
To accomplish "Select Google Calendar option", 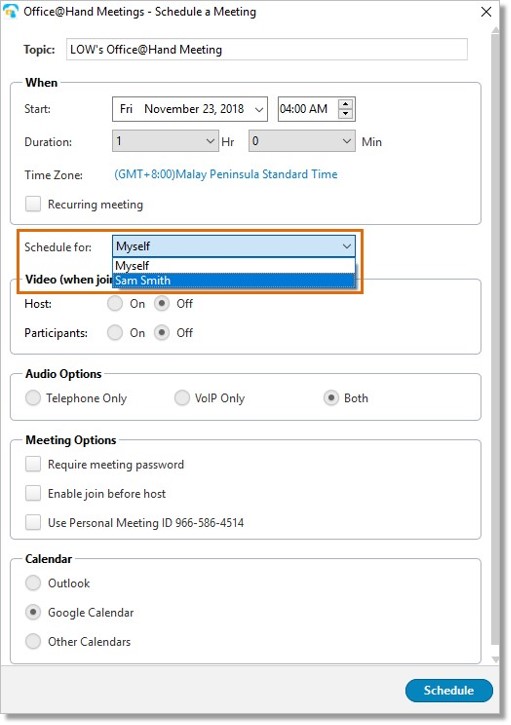I will 33,613.
